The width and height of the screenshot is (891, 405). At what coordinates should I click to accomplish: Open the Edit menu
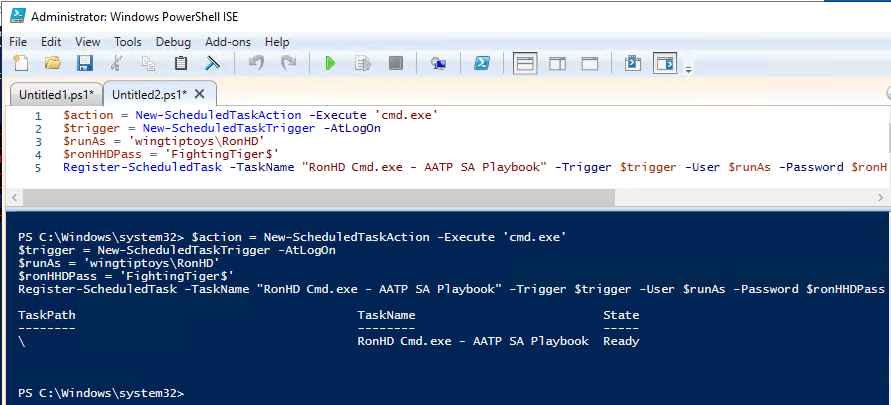51,42
